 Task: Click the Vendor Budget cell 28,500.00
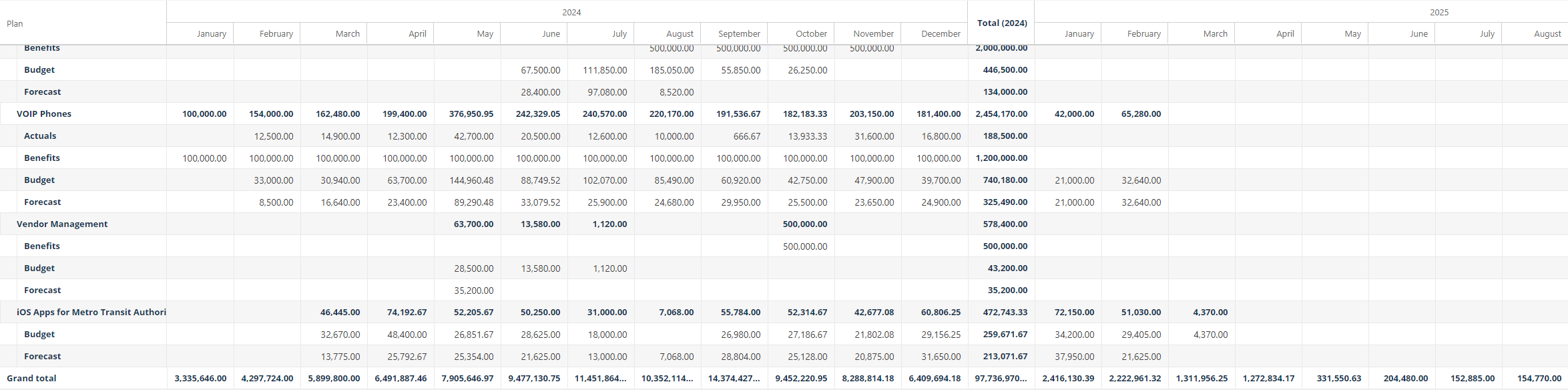(x=467, y=268)
